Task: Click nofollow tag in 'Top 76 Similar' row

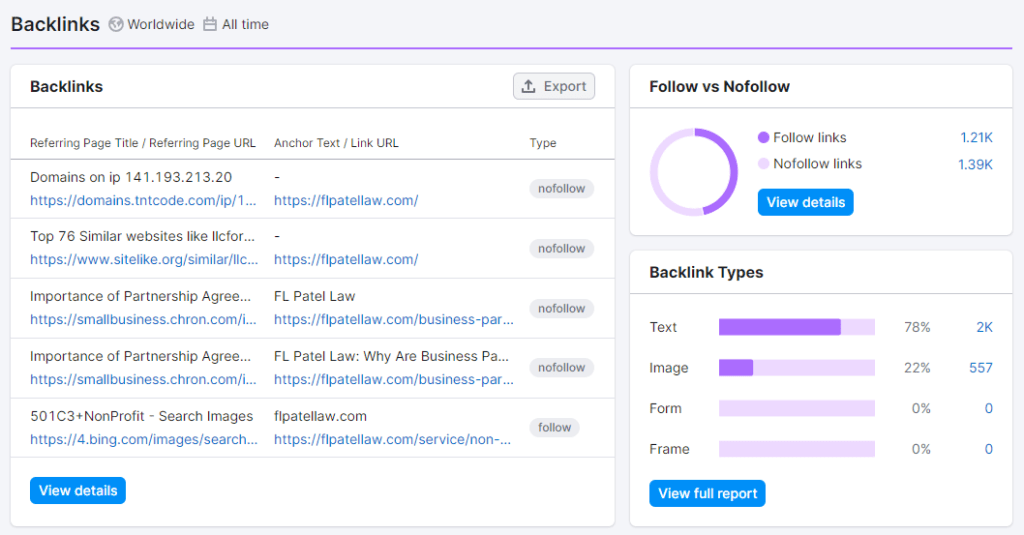Action: point(562,249)
